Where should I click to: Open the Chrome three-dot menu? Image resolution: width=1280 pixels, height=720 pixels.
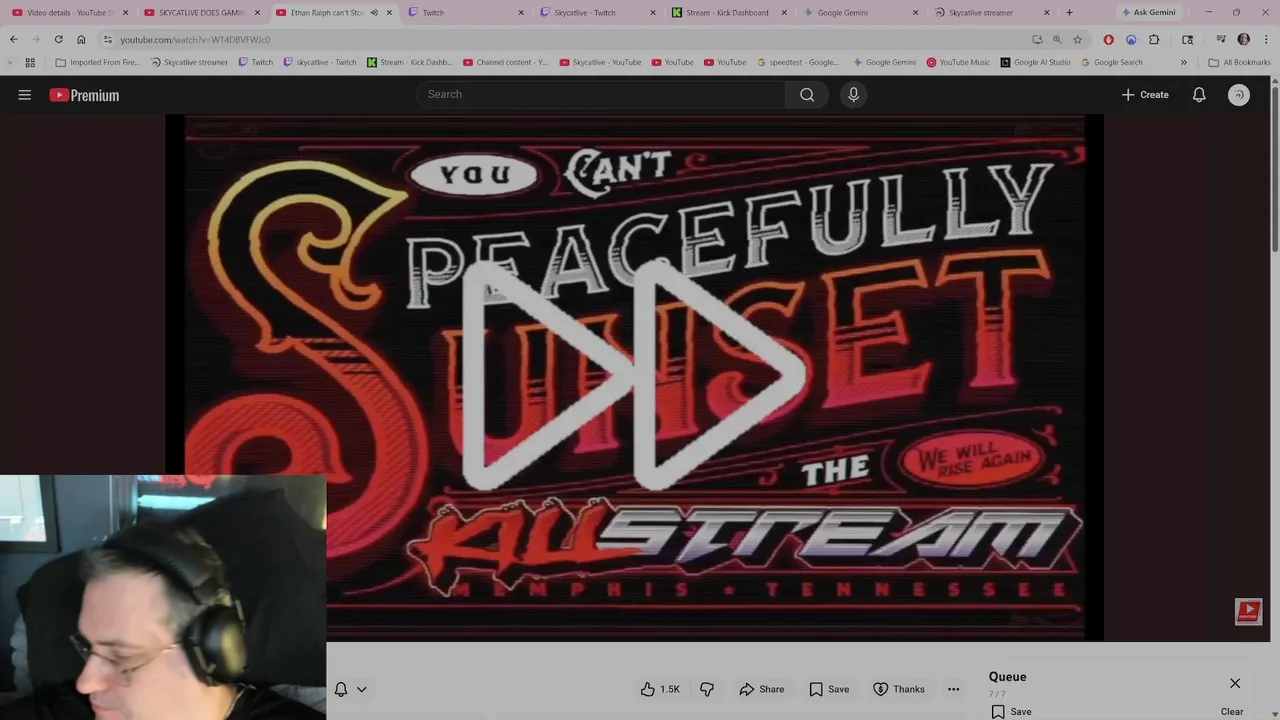coord(1266,39)
